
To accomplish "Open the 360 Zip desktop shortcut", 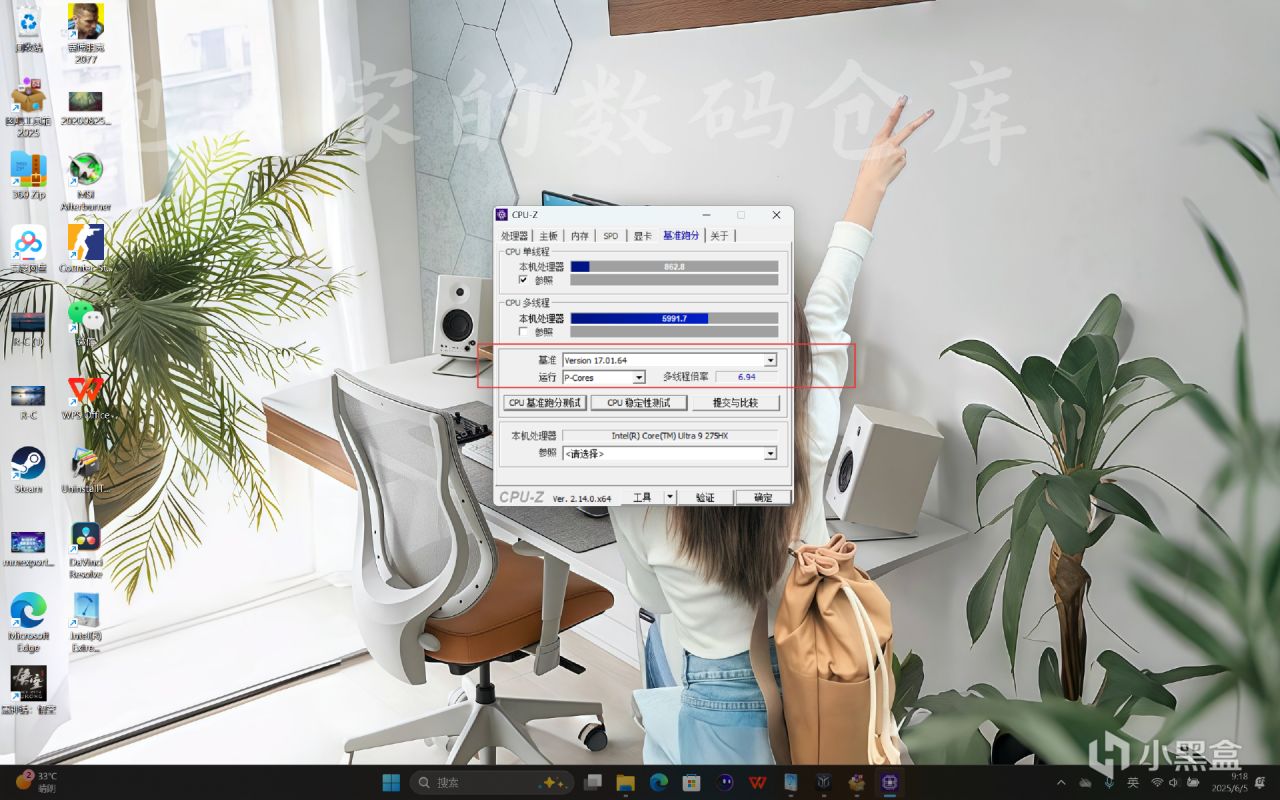I will (28, 176).
